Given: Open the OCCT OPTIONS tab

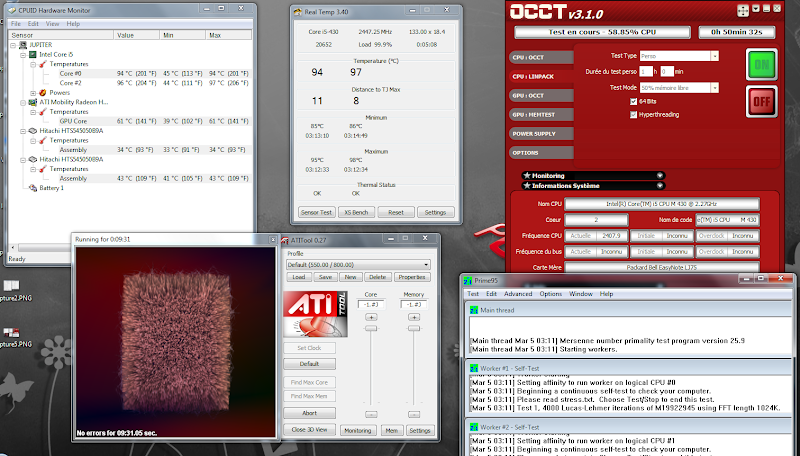Looking at the screenshot, I should pos(541,153).
